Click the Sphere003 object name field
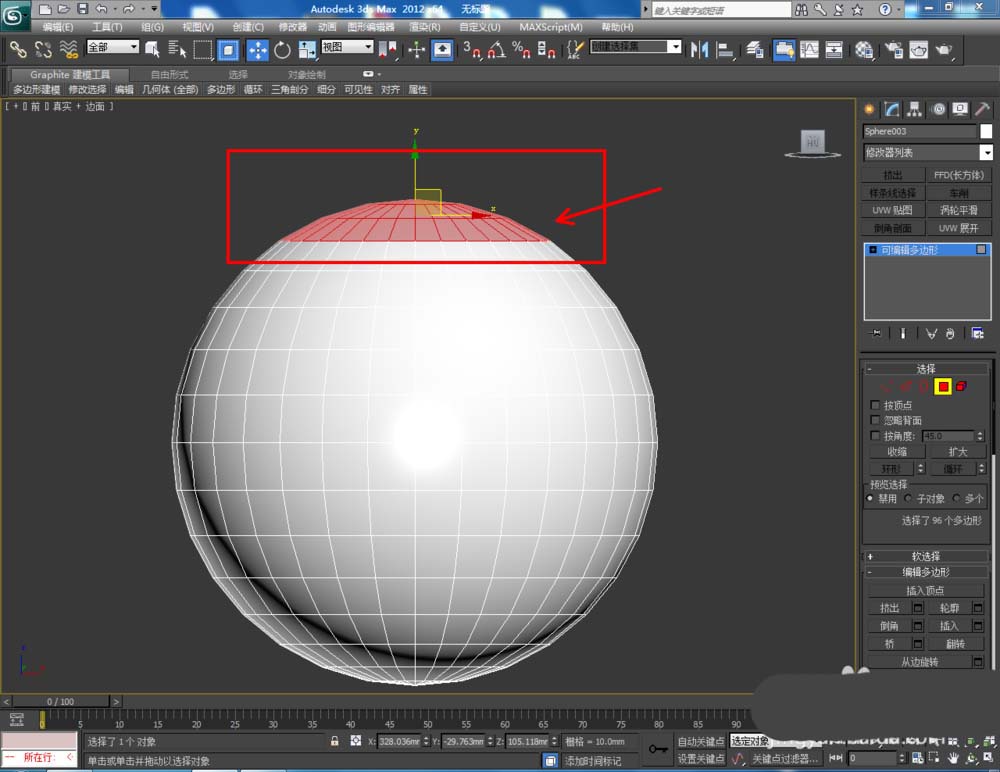 click(x=919, y=131)
